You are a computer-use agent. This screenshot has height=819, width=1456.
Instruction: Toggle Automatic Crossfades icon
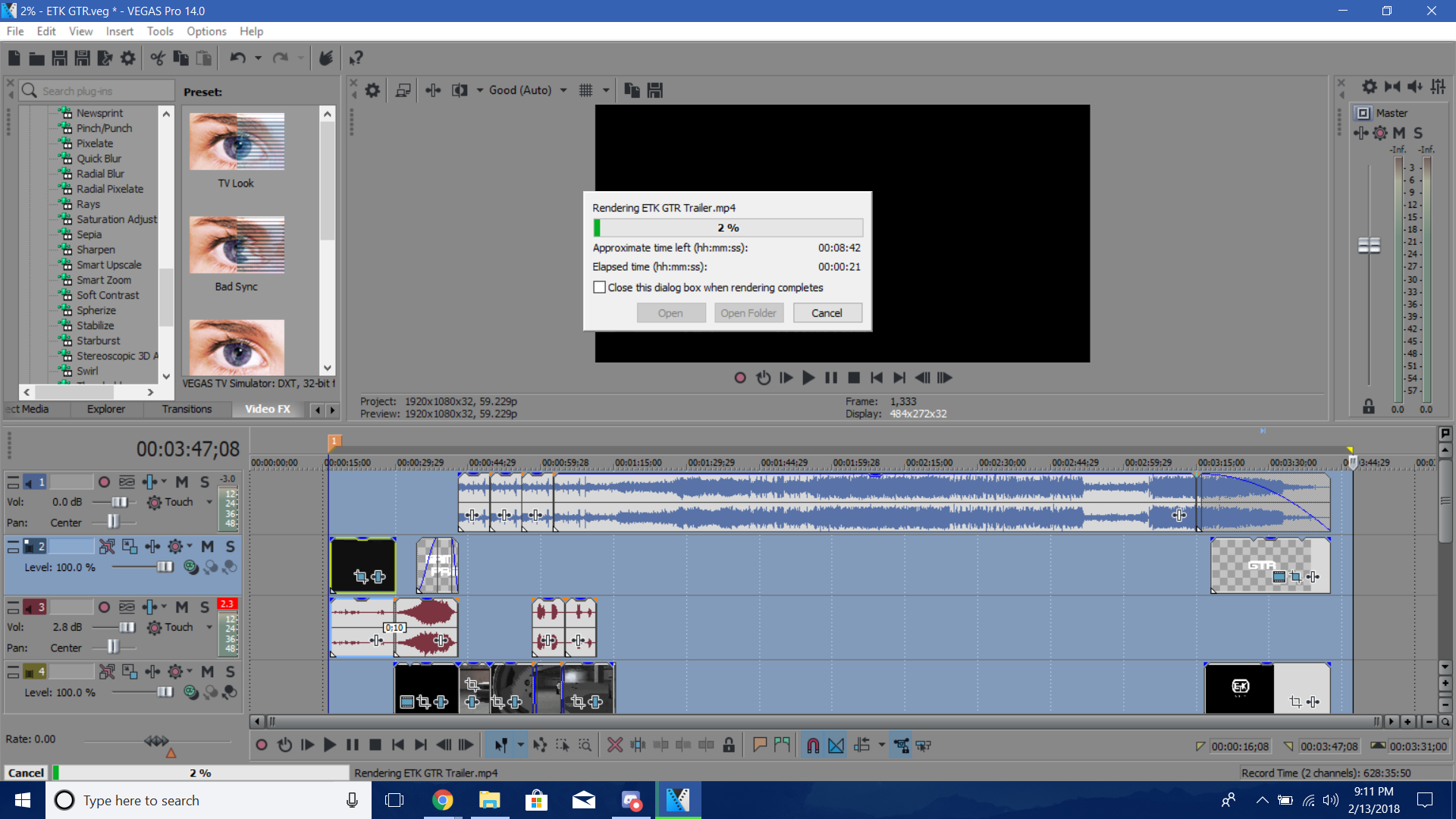point(836,745)
